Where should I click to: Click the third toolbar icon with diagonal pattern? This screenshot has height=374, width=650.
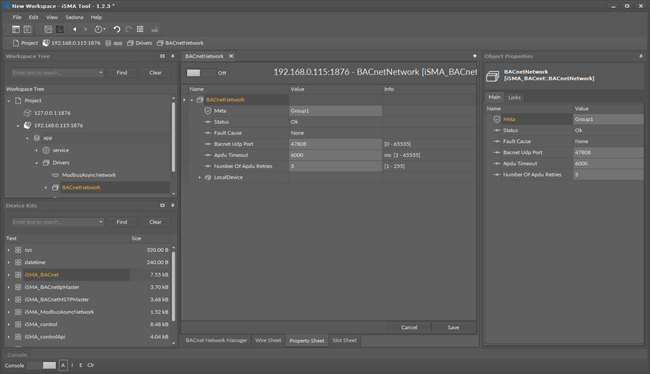[48, 29]
